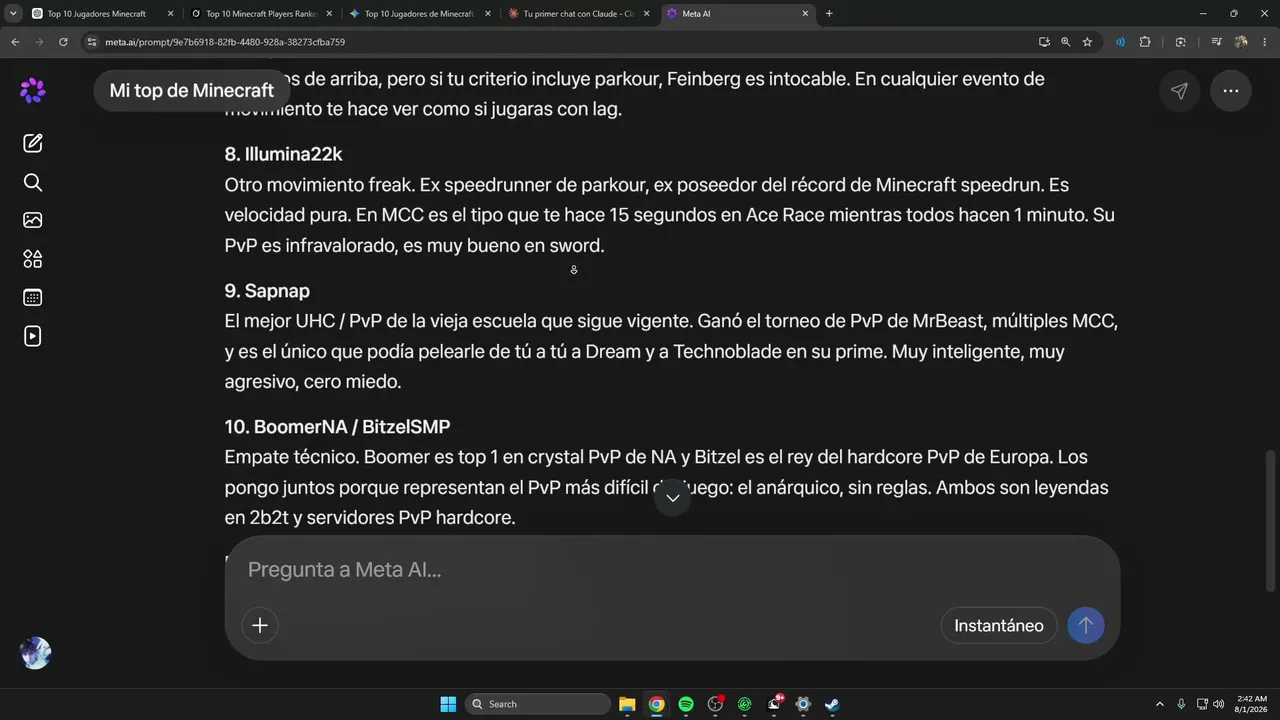Show hidden icons in the system tray

[x=1160, y=704]
